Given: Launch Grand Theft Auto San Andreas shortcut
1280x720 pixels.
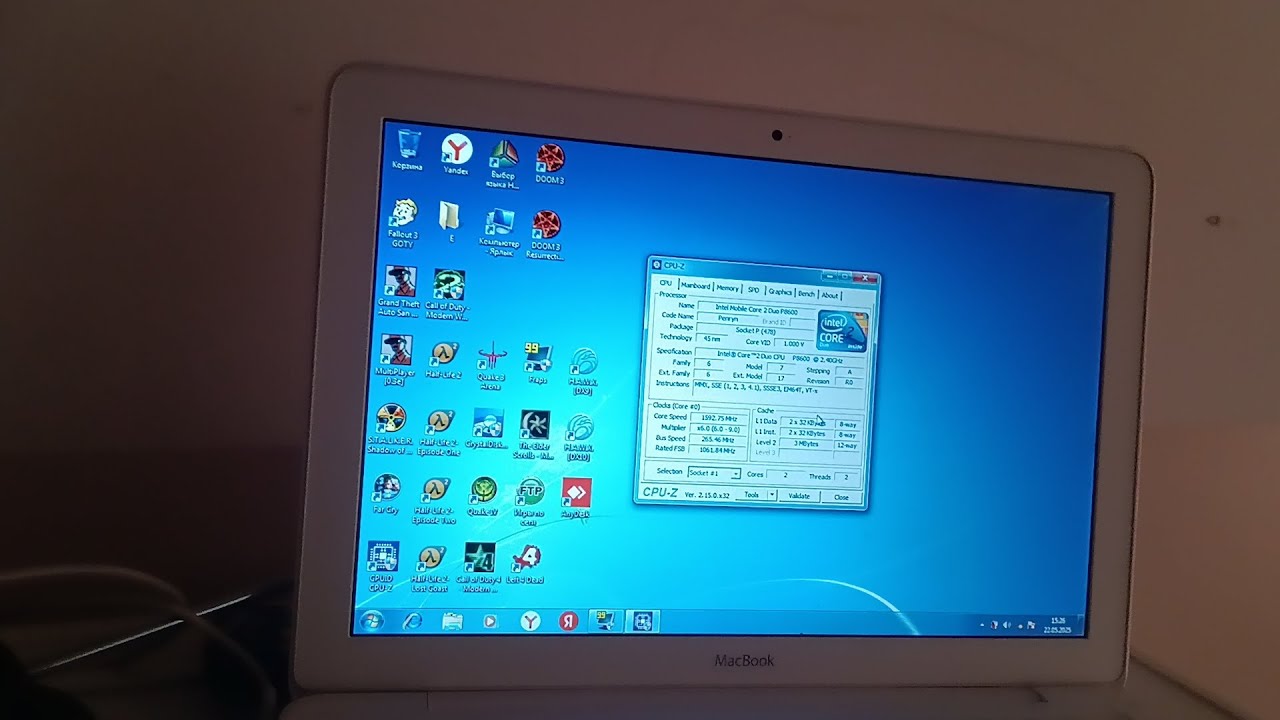Looking at the screenshot, I should tap(399, 292).
